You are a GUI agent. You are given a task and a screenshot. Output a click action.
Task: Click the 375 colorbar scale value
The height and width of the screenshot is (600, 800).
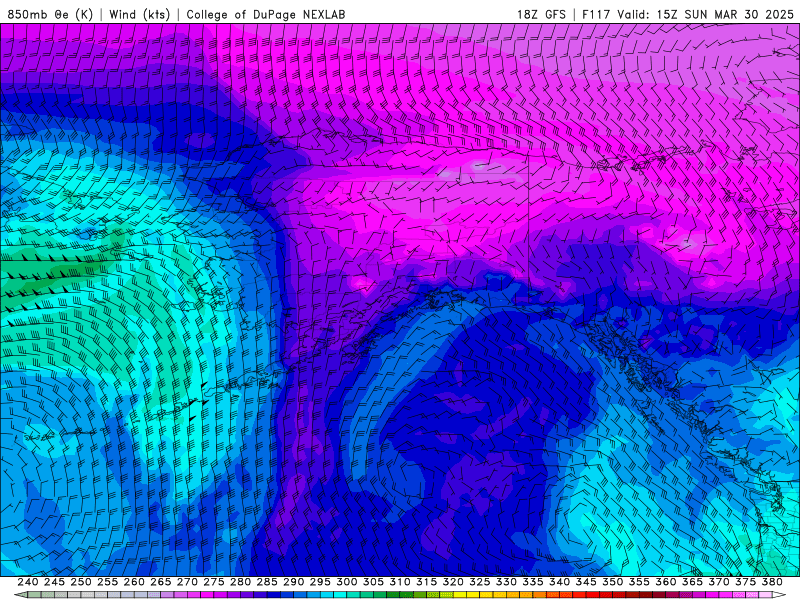pyautogui.click(x=745, y=582)
